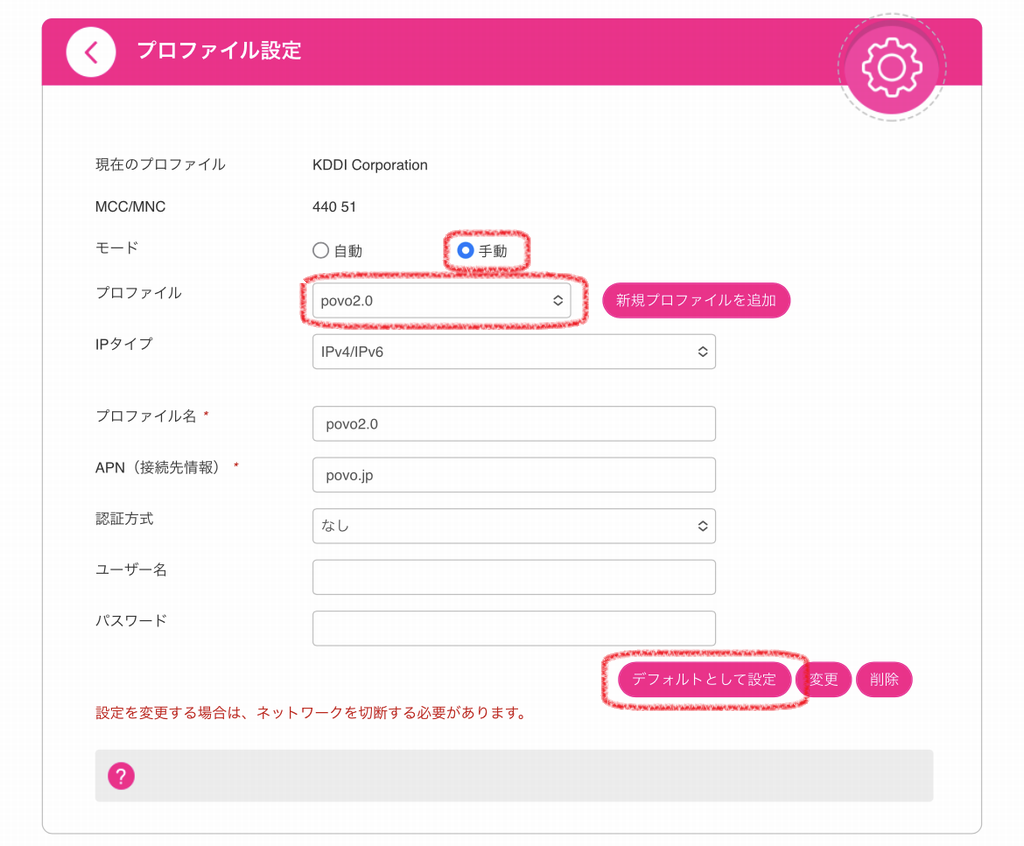This screenshot has height=846, width=1024.
Task: Click the pink question mark help icon
Action: click(x=121, y=776)
